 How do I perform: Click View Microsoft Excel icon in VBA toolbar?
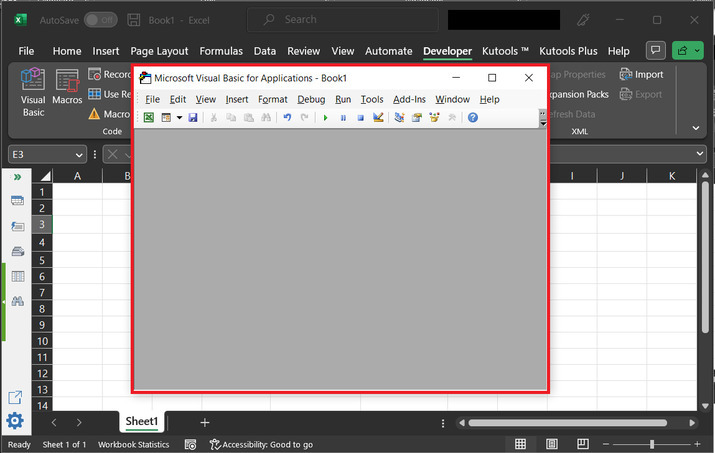tap(149, 118)
